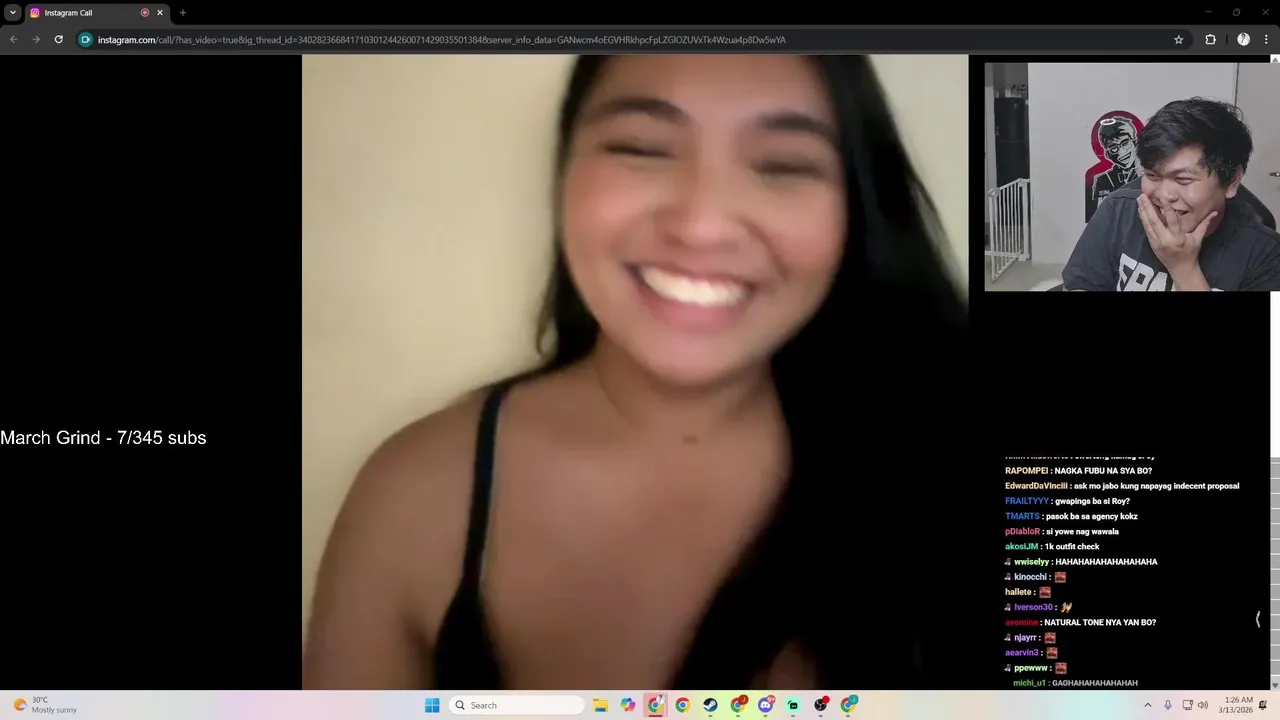The height and width of the screenshot is (720, 1280).
Task: Click the weather widget showing 30°C
Action: tap(45, 705)
